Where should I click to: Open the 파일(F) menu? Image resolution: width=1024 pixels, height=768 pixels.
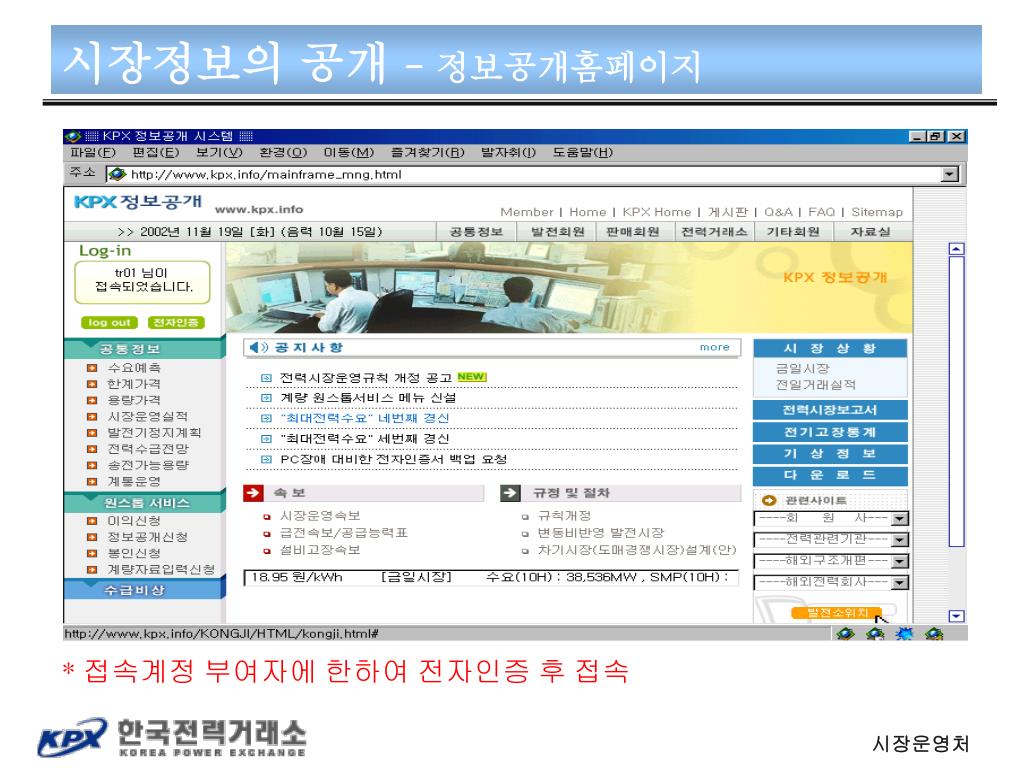93,152
